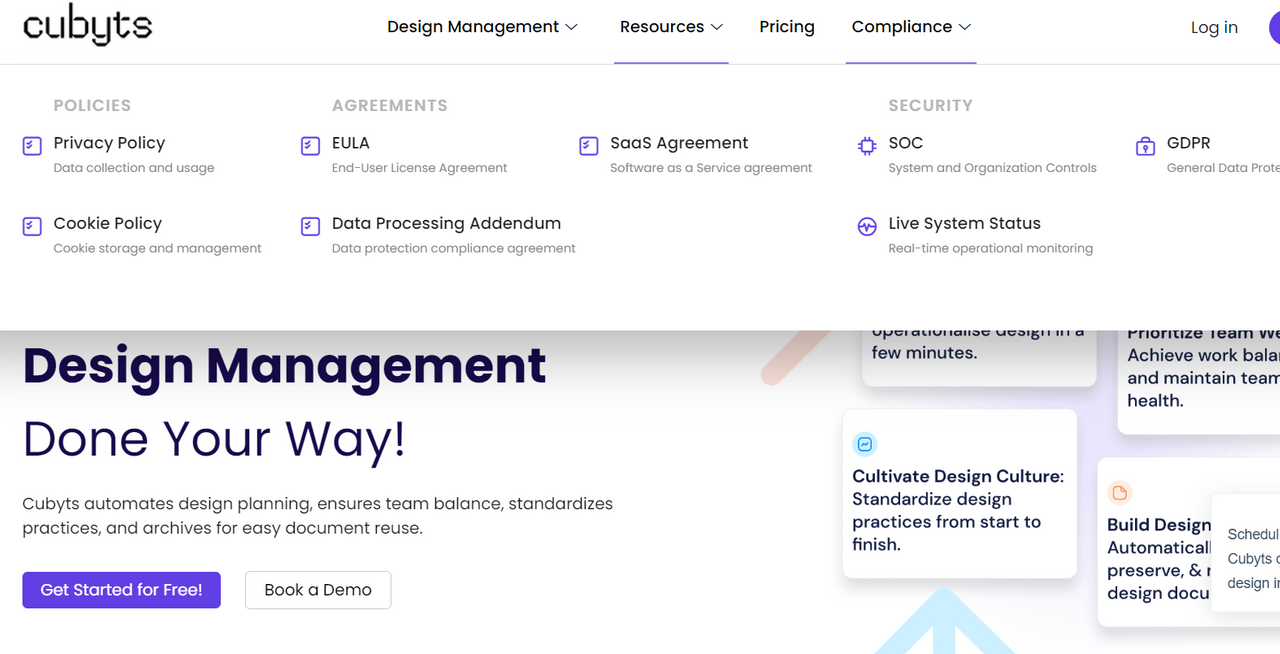The width and height of the screenshot is (1280, 654).
Task: Click the POLICIES section heading
Action: coord(92,105)
